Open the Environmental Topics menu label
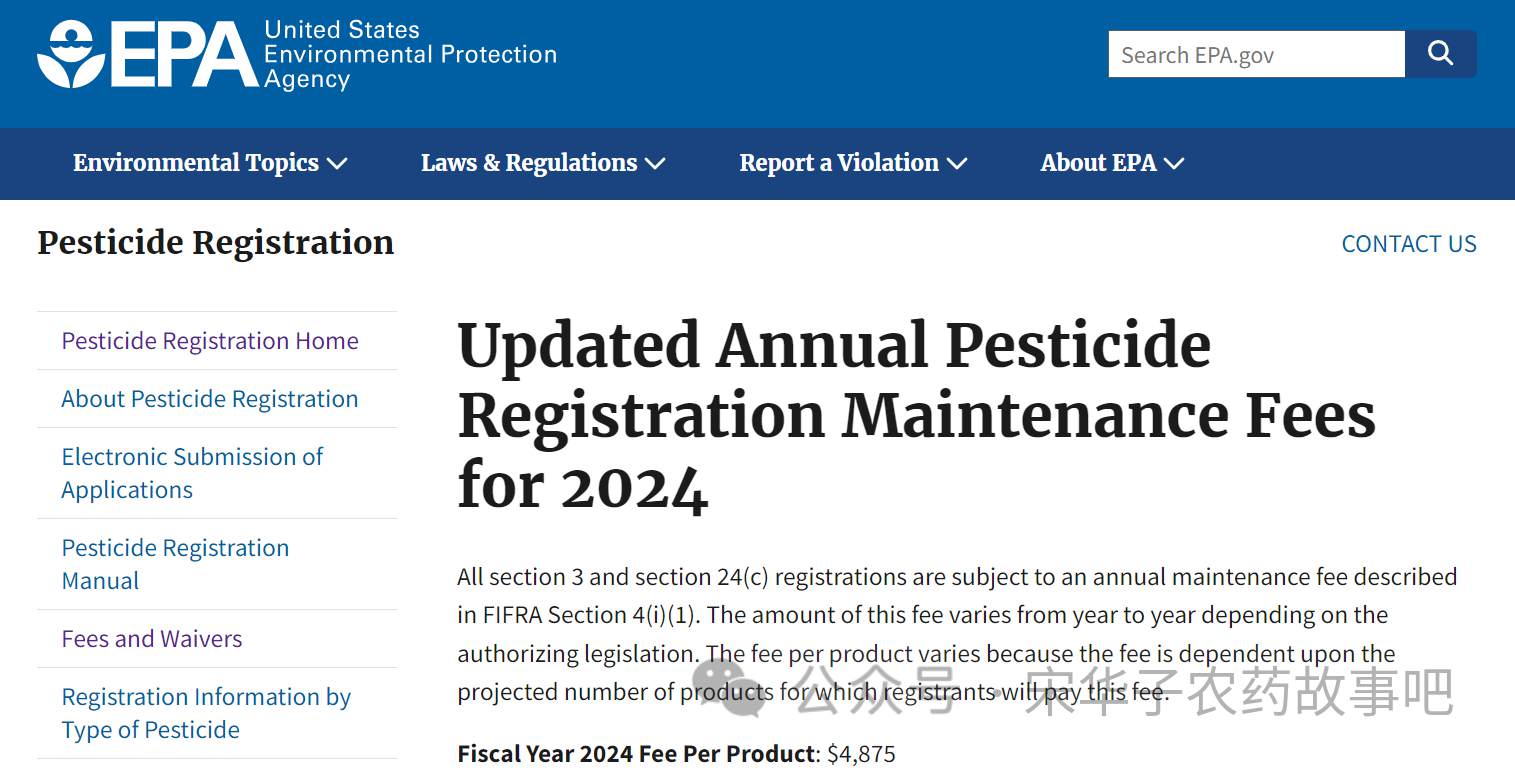This screenshot has height=772, width=1515. (x=195, y=163)
